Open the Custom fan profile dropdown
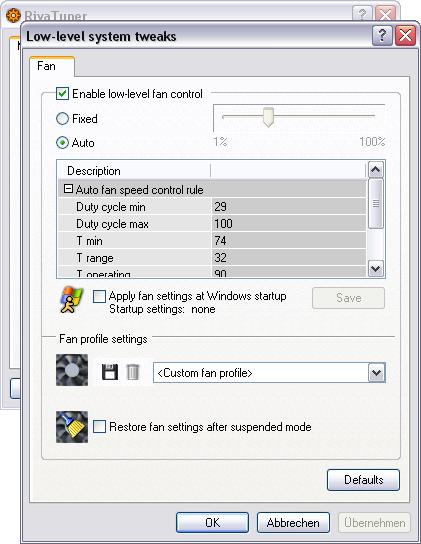The image size is (421, 544). [x=377, y=373]
